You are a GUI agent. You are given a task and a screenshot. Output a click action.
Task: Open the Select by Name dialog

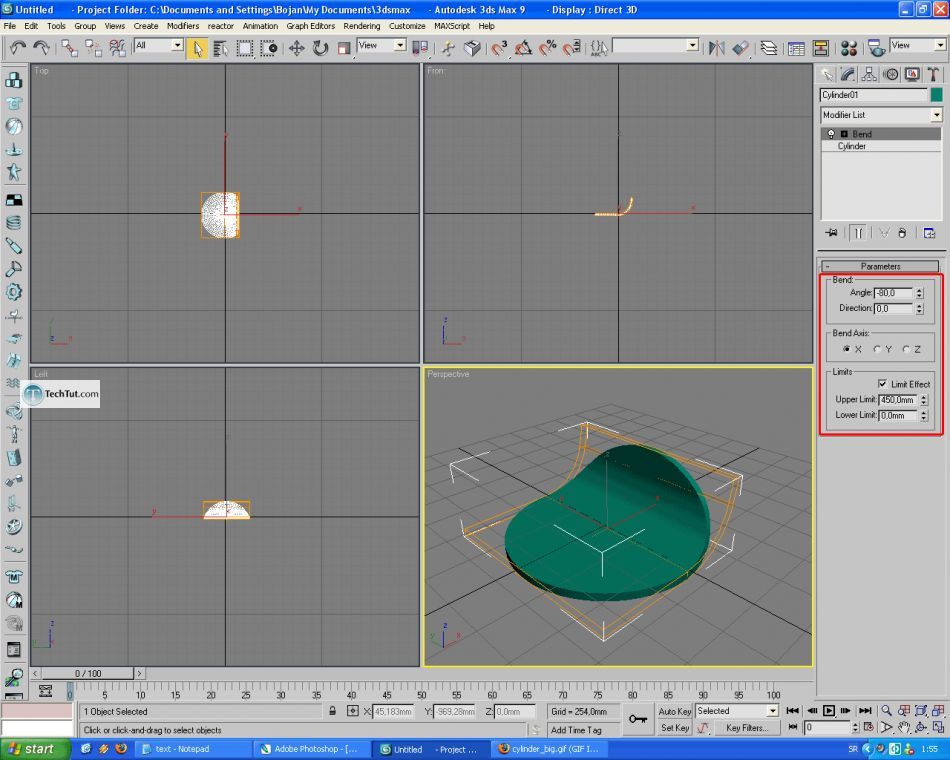point(221,48)
